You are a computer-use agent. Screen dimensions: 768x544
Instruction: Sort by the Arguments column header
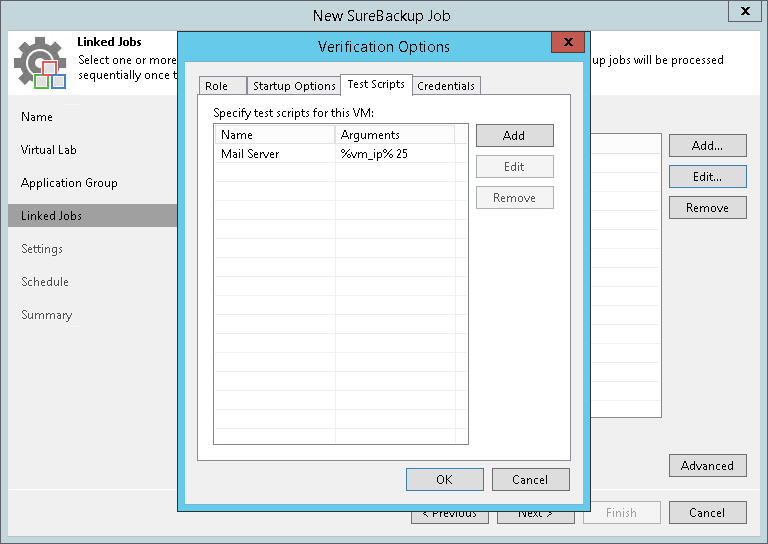(x=395, y=135)
